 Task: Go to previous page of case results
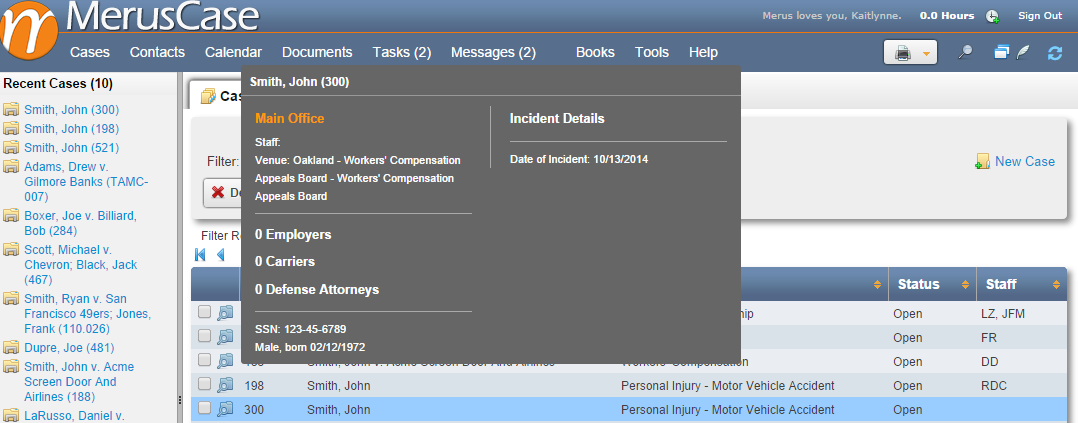tap(221, 254)
